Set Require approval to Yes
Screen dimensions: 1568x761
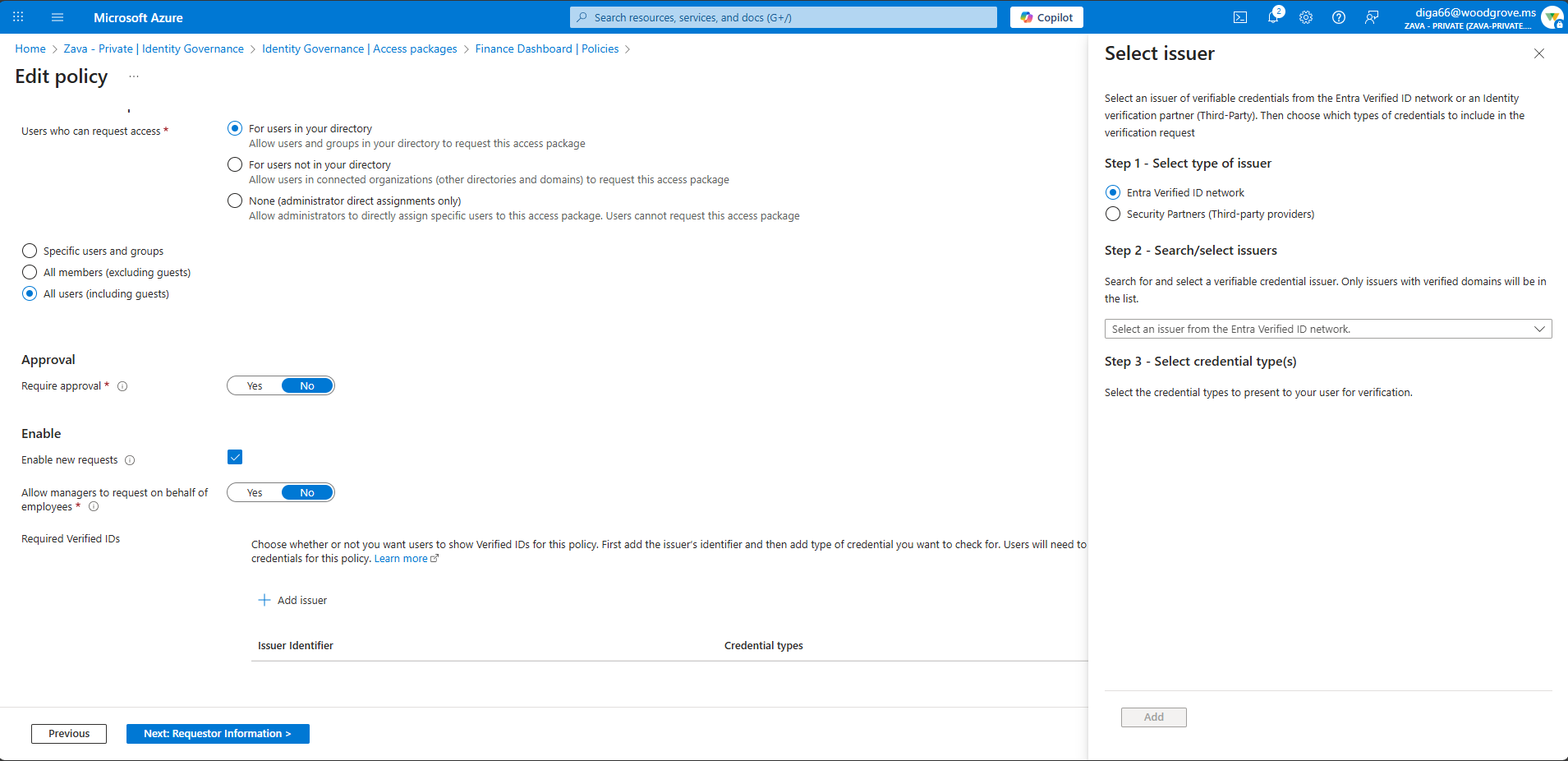(x=255, y=386)
